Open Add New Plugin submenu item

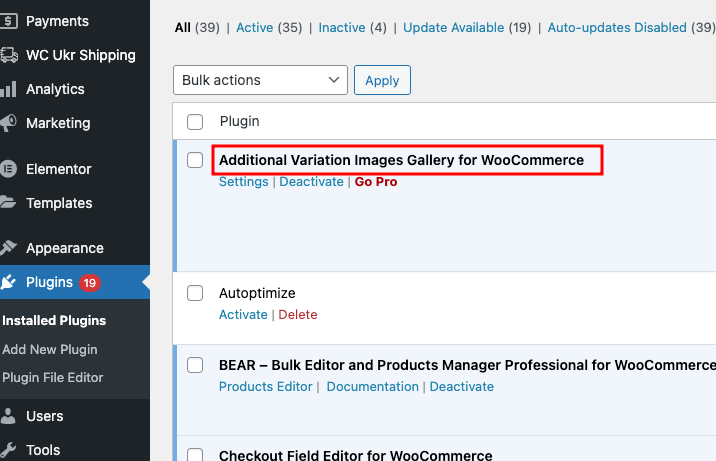tap(50, 350)
